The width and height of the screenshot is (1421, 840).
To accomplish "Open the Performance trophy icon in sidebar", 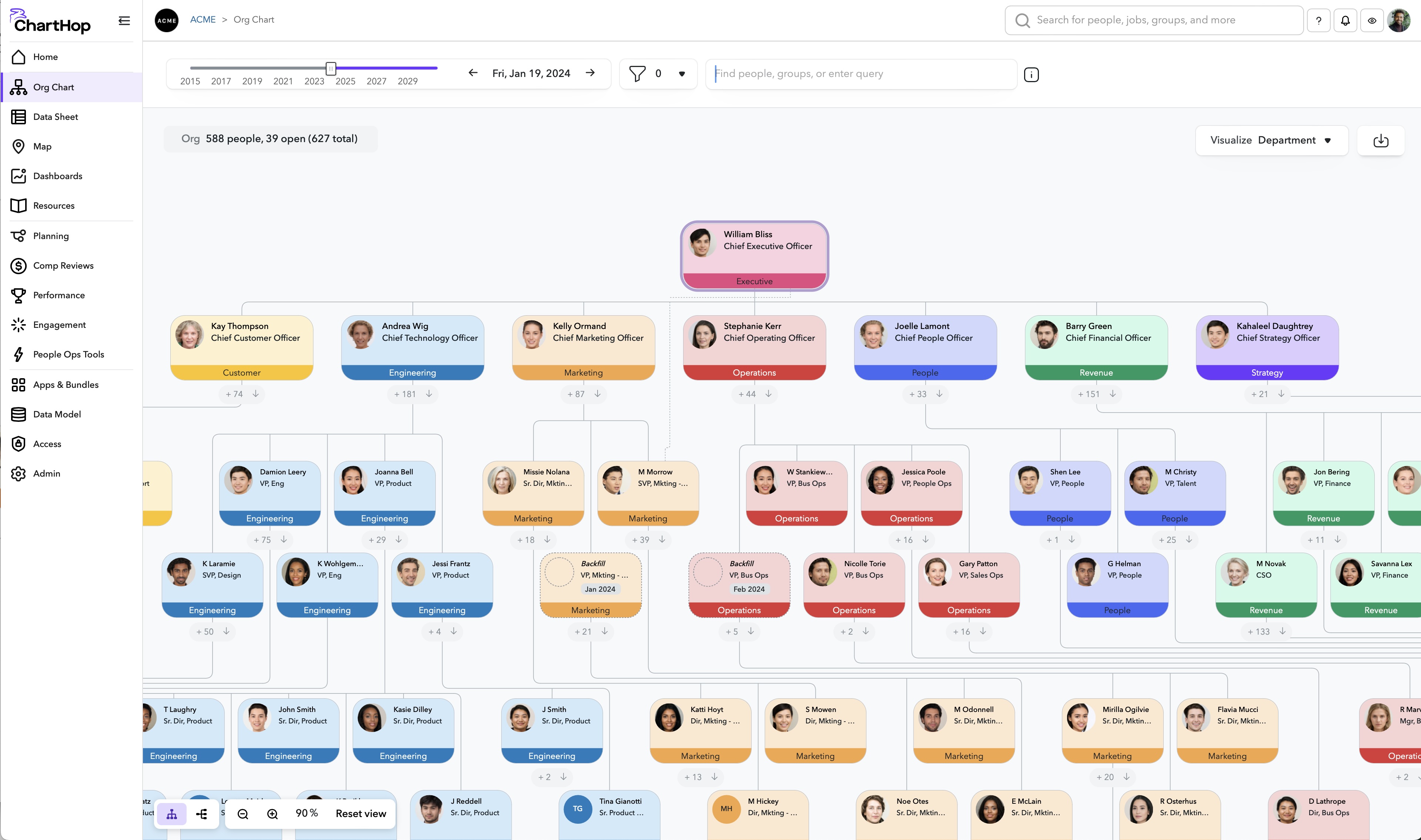I will click(19, 295).
